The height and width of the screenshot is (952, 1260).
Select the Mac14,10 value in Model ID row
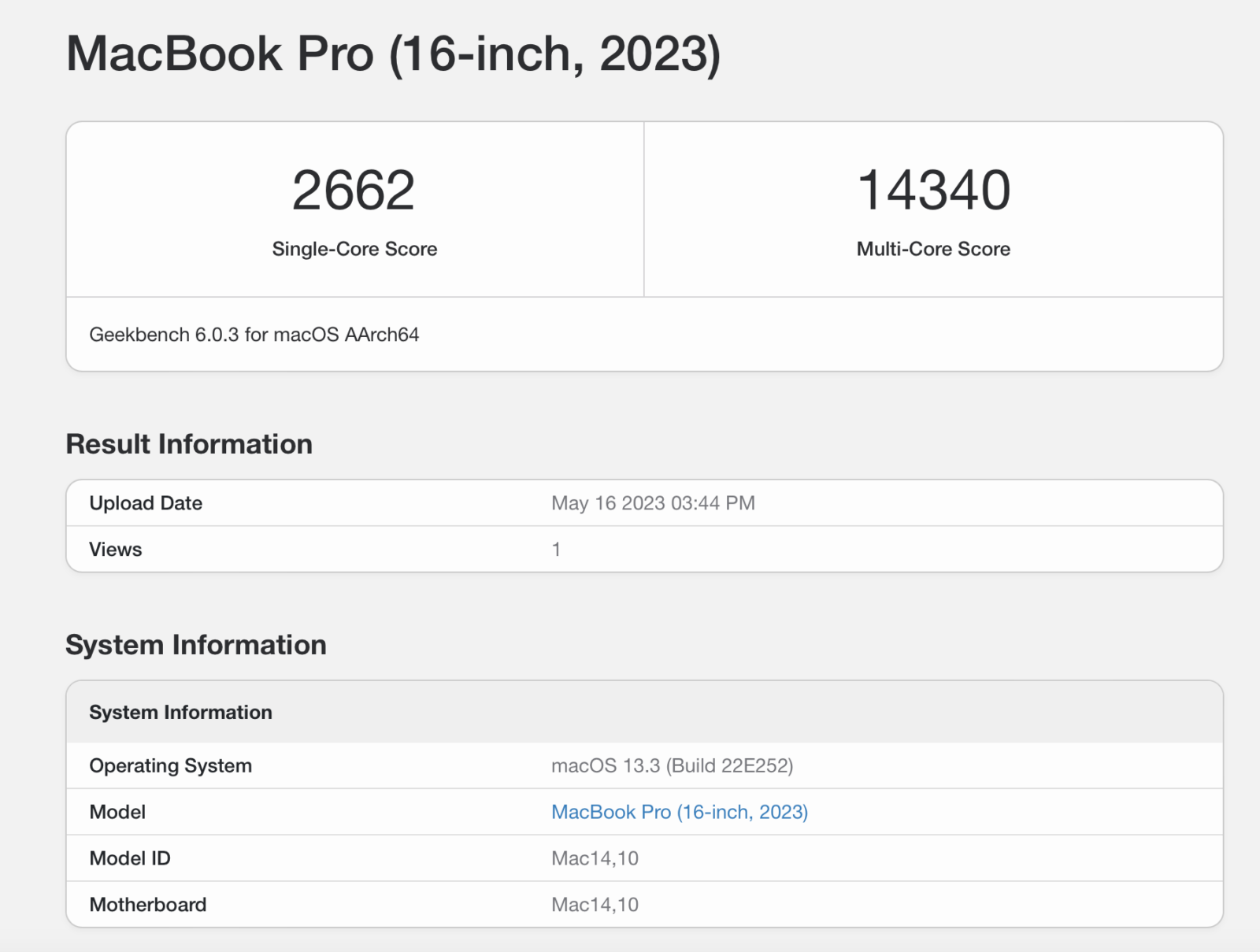595,858
